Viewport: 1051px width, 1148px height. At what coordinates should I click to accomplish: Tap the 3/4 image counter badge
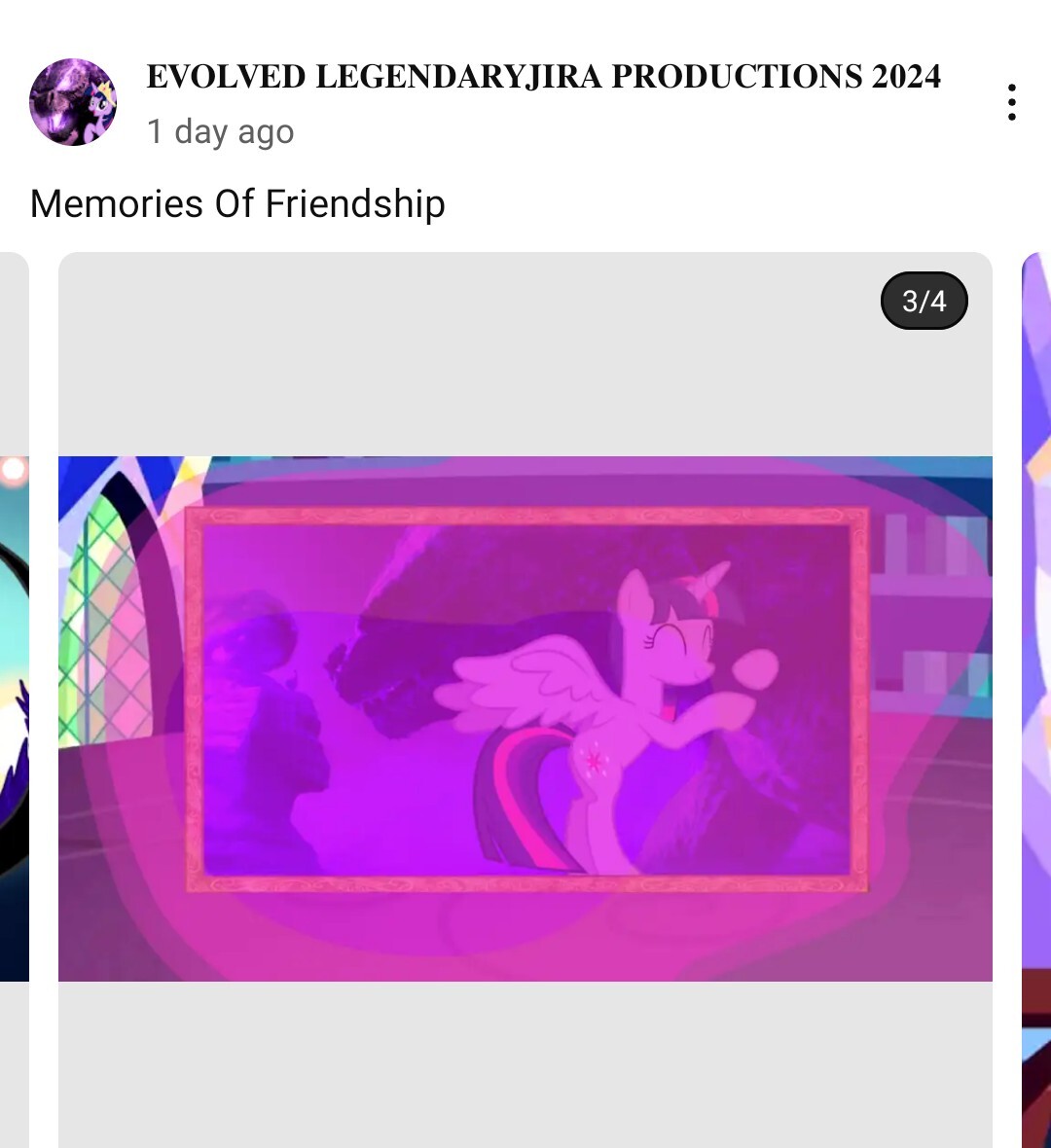tap(924, 301)
